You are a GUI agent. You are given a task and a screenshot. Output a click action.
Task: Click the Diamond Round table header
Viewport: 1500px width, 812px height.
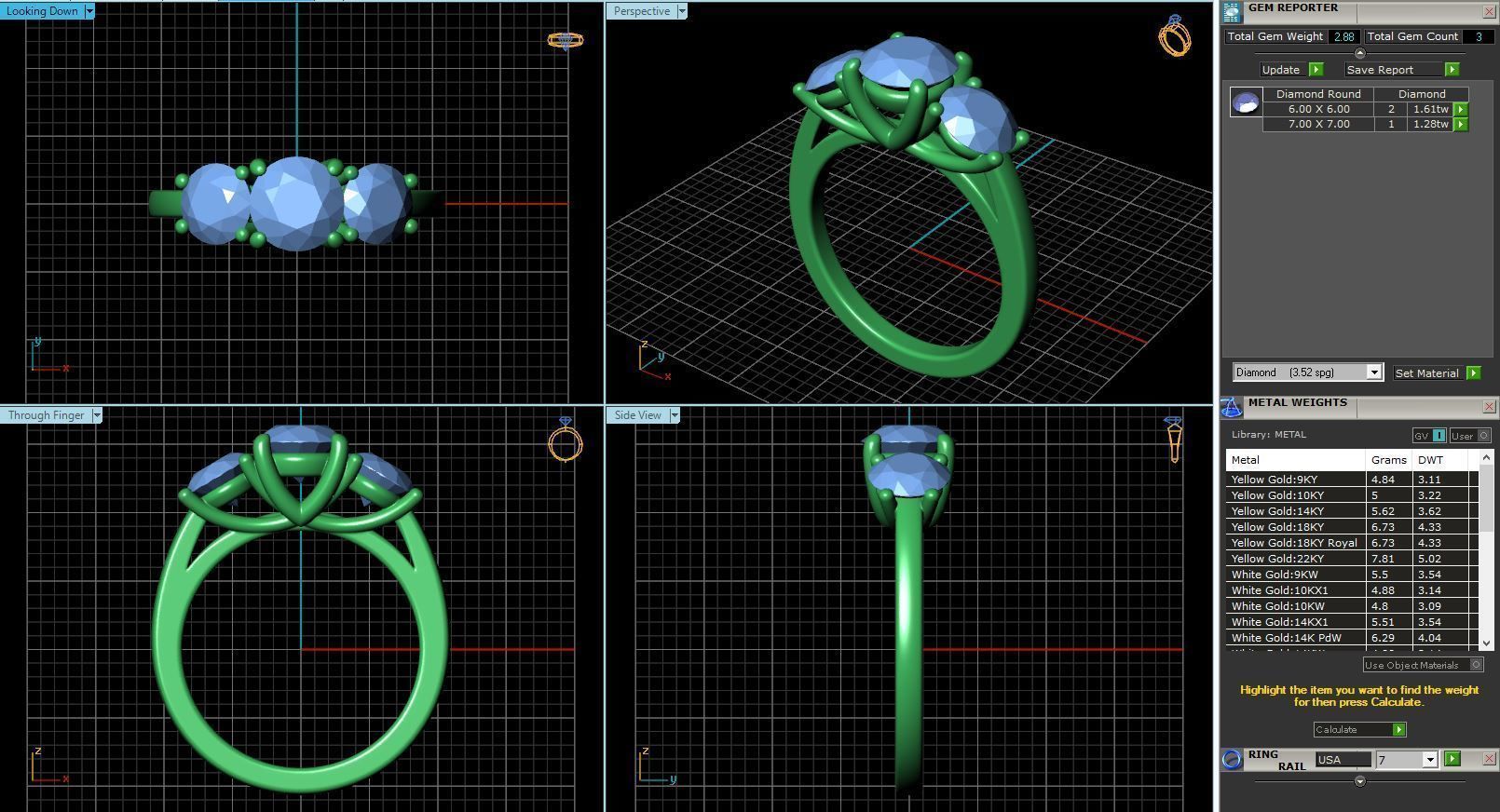click(x=1318, y=94)
